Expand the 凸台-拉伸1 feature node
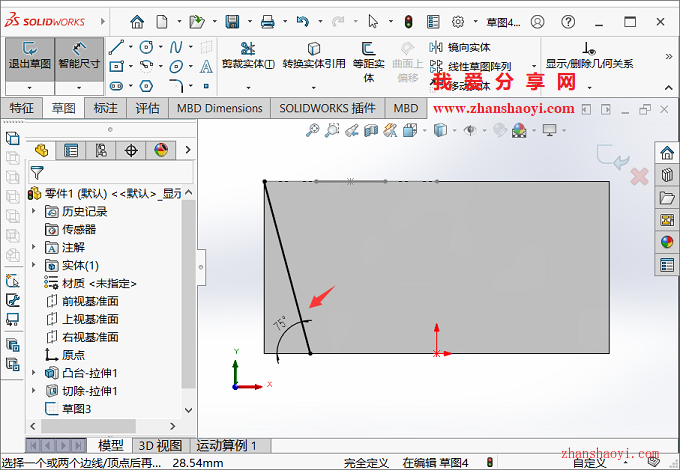 point(33,372)
